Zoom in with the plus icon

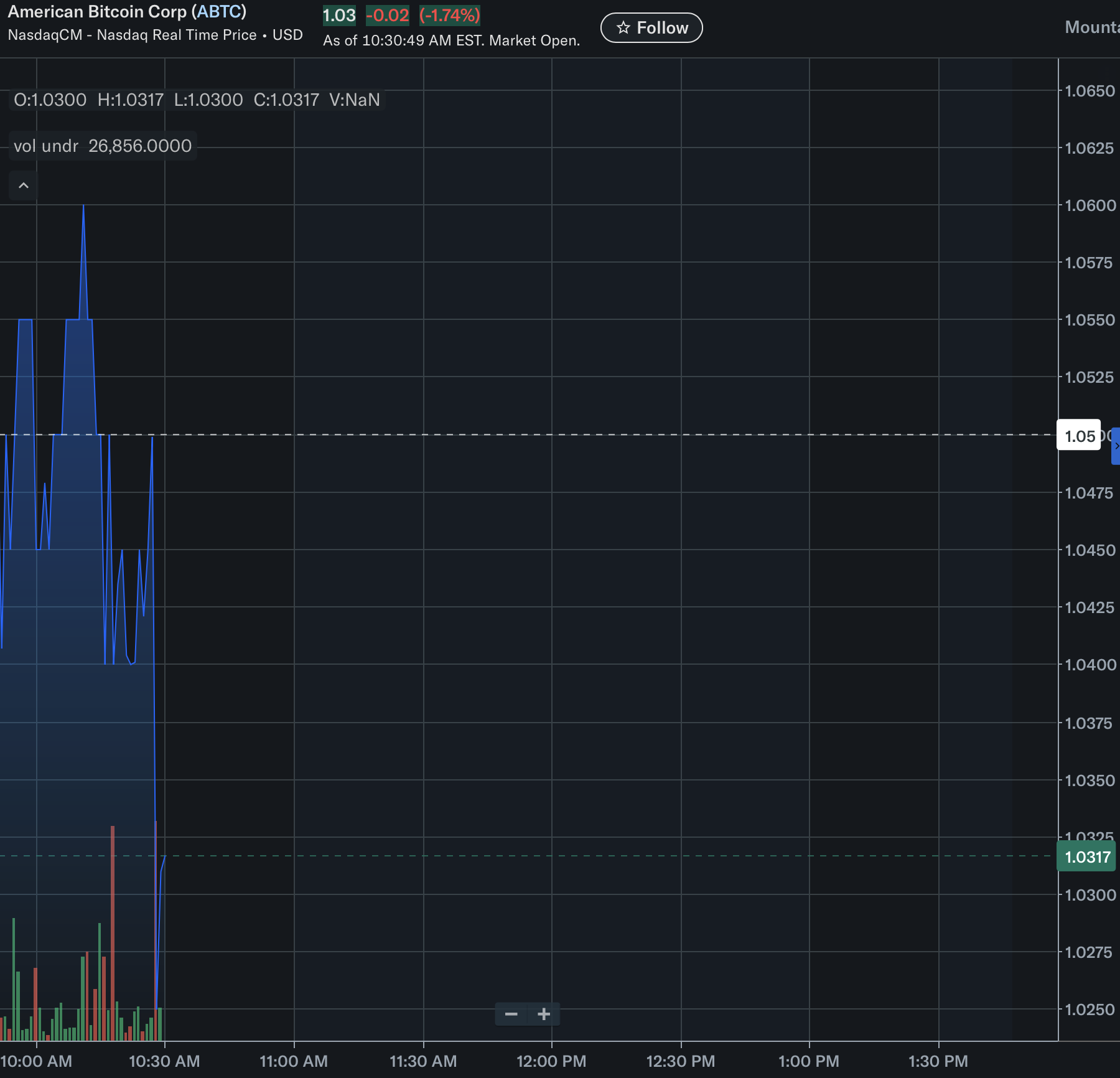point(544,1014)
